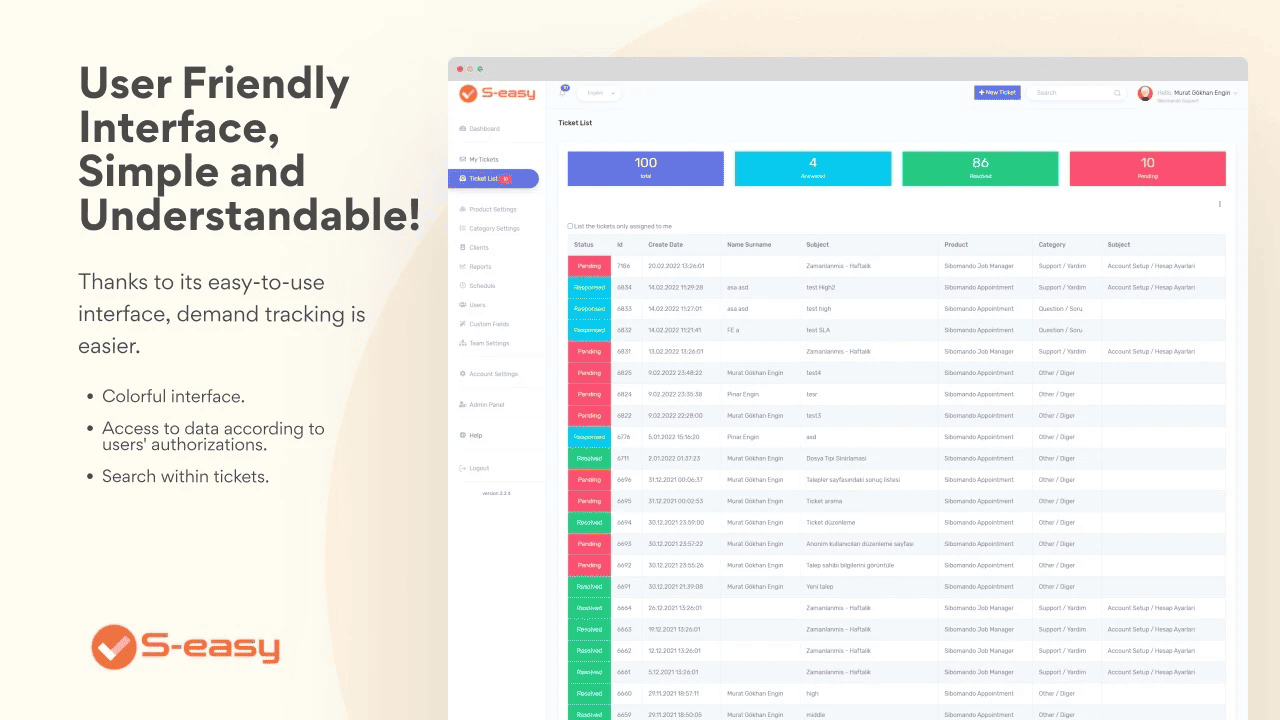Open the Schedule clock icon
This screenshot has height=720, width=1280.
(462, 286)
